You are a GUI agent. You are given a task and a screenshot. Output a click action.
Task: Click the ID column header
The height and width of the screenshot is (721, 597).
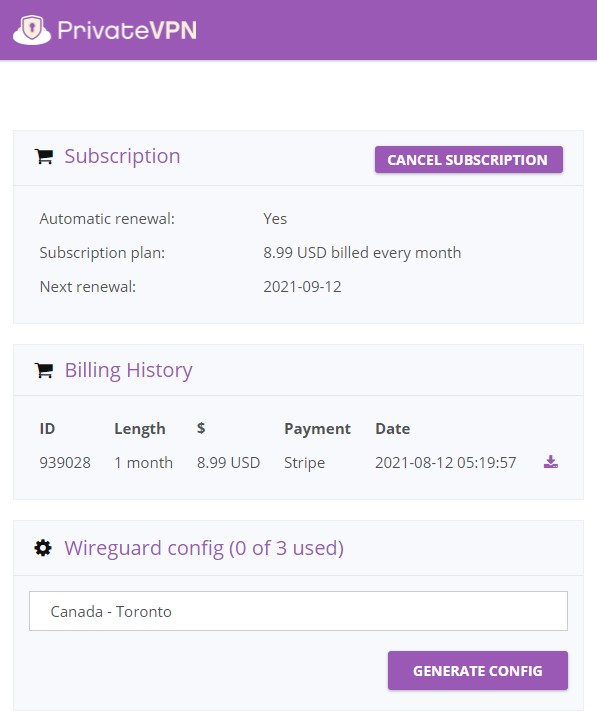pyautogui.click(x=47, y=429)
